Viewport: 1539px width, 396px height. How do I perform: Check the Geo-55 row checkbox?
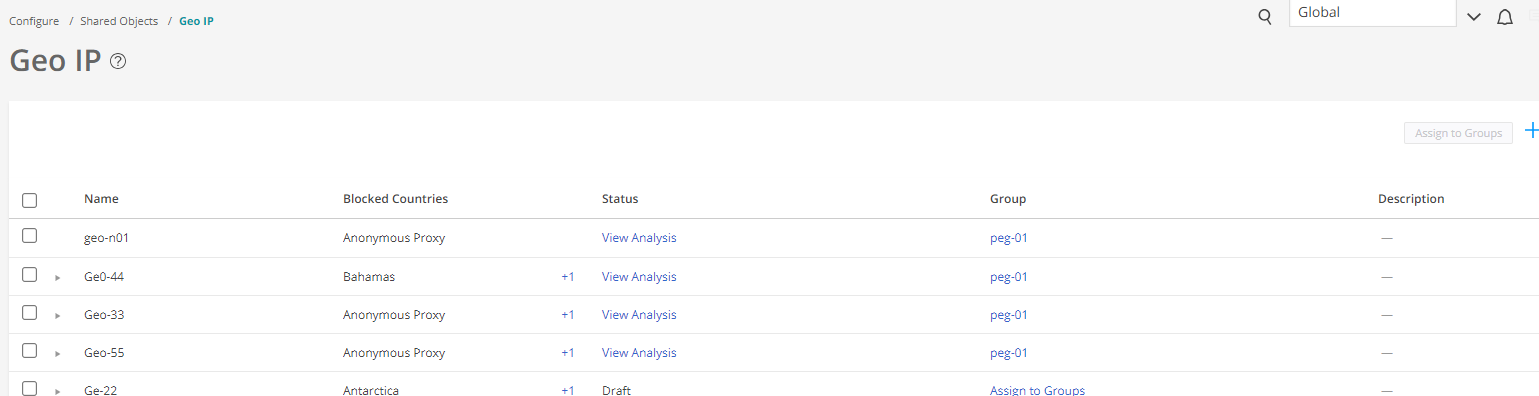click(30, 351)
